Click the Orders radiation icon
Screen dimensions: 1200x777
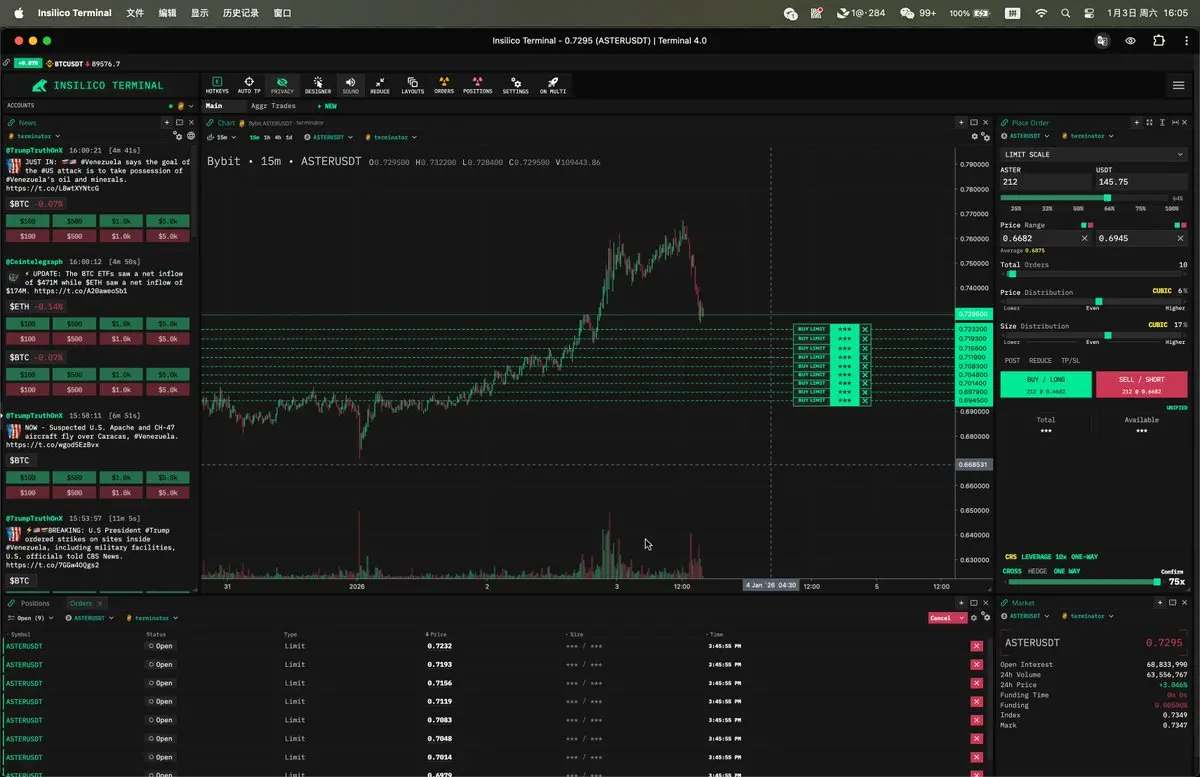pos(444,85)
